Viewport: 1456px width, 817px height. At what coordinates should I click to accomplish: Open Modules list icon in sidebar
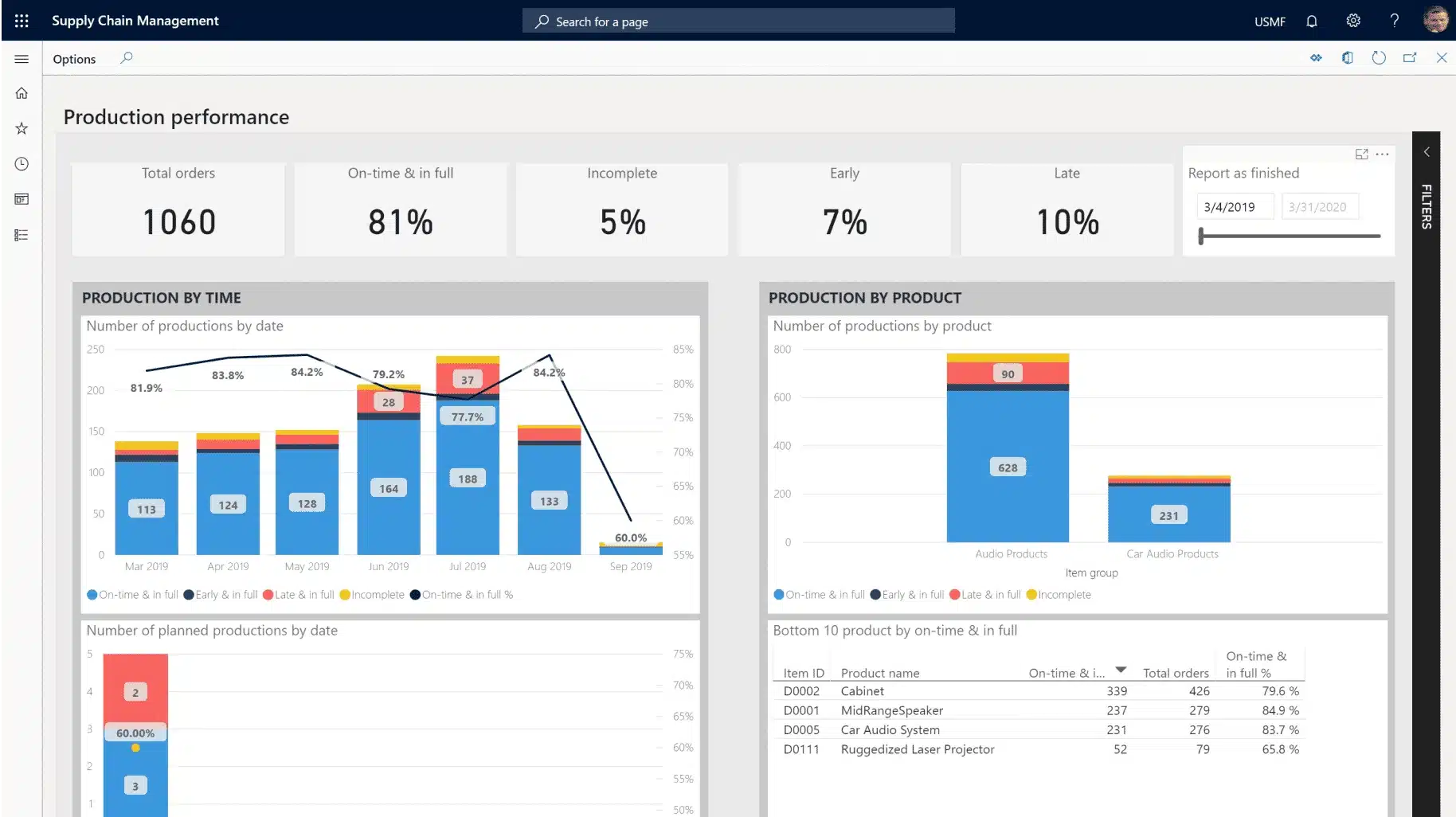[22, 235]
